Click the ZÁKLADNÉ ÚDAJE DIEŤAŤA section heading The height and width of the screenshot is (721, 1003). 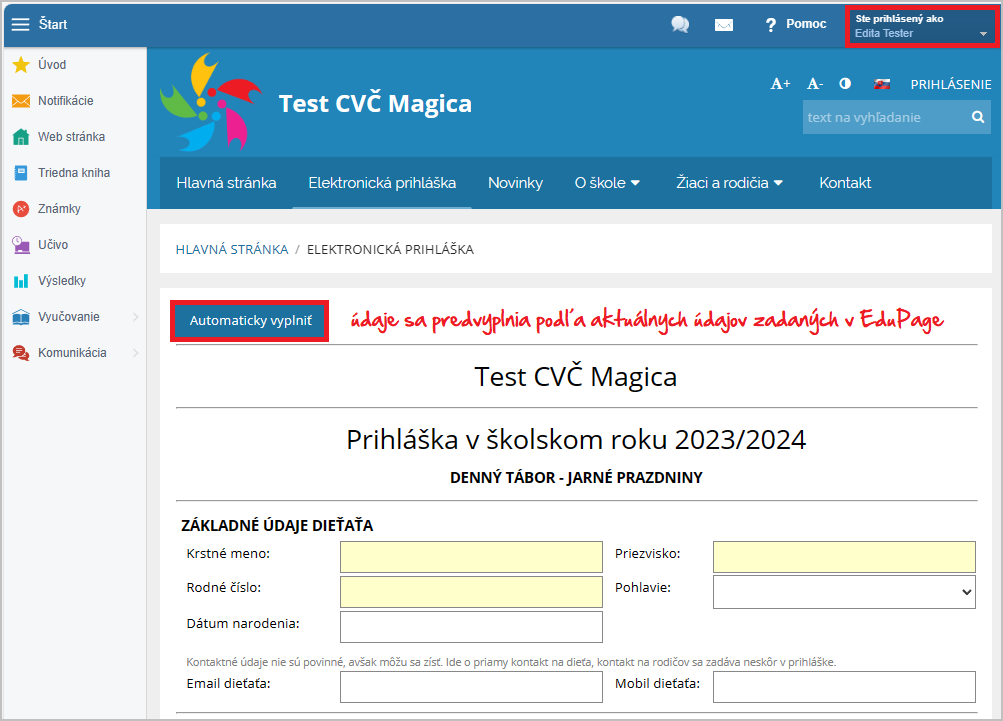click(277, 526)
